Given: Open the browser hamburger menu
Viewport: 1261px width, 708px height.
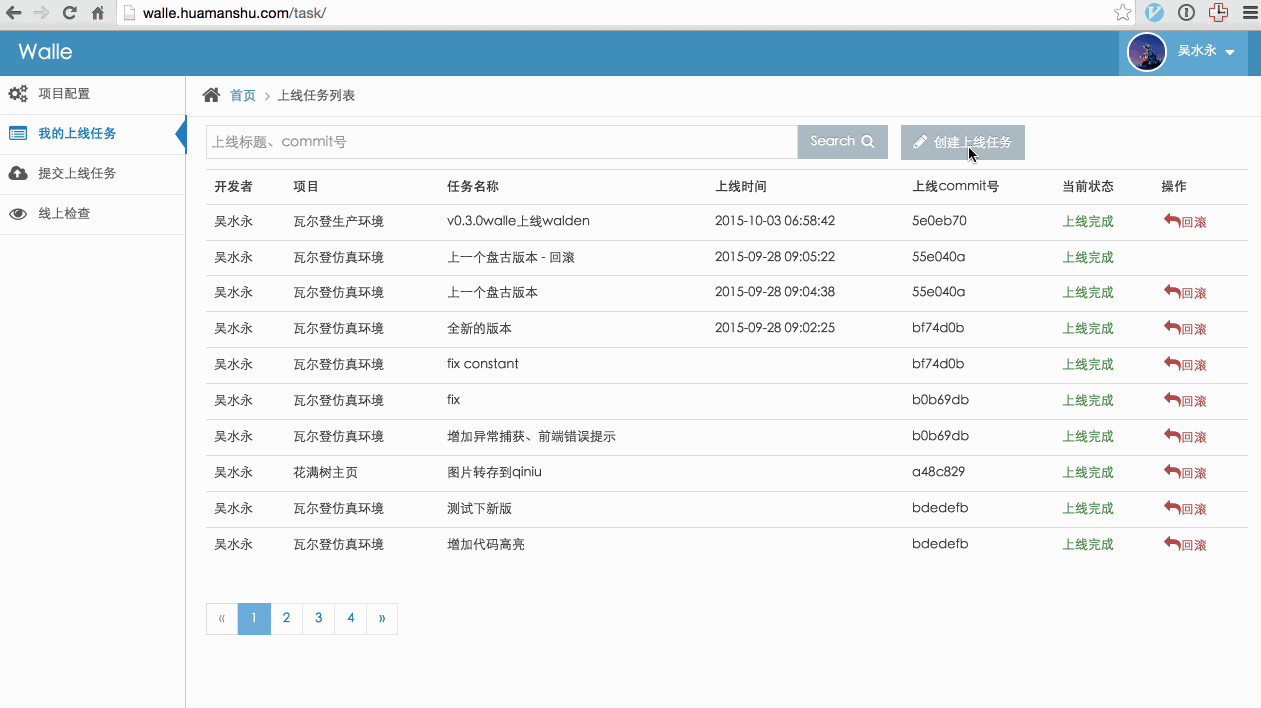Looking at the screenshot, I should tap(1249, 13).
